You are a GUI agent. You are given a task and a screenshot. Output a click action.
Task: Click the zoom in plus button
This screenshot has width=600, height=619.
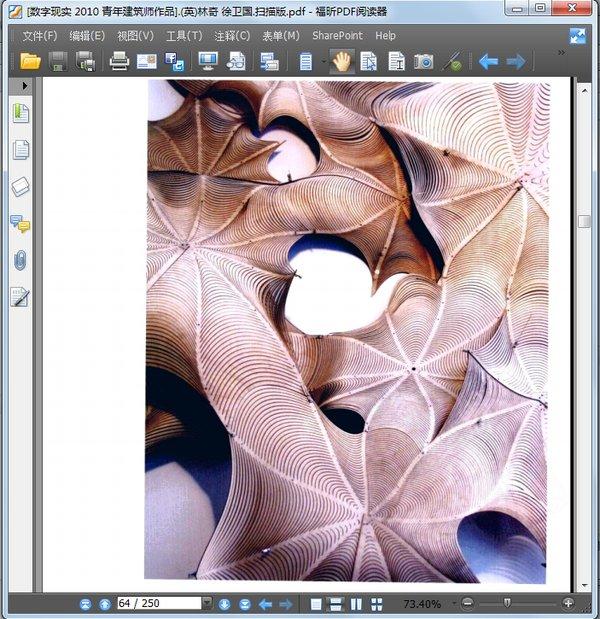tap(568, 603)
